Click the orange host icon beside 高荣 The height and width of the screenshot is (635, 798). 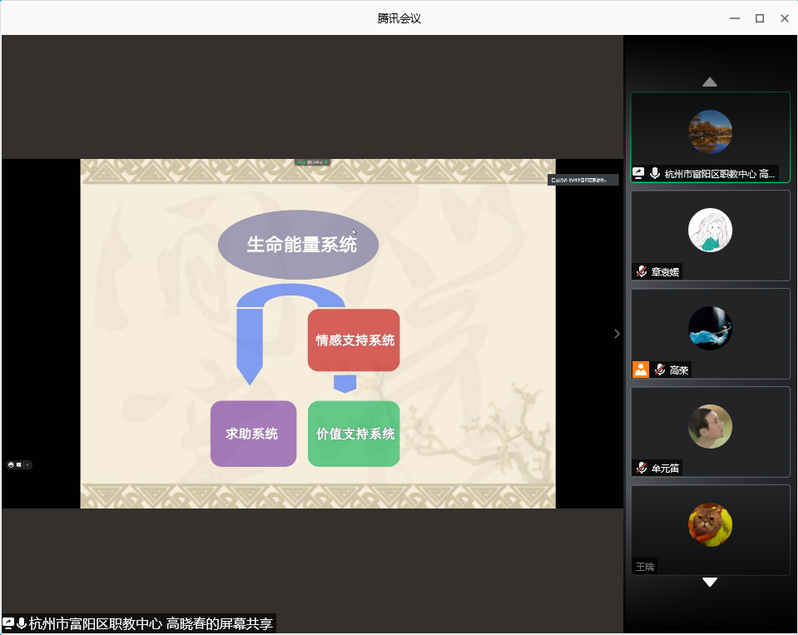coord(641,370)
